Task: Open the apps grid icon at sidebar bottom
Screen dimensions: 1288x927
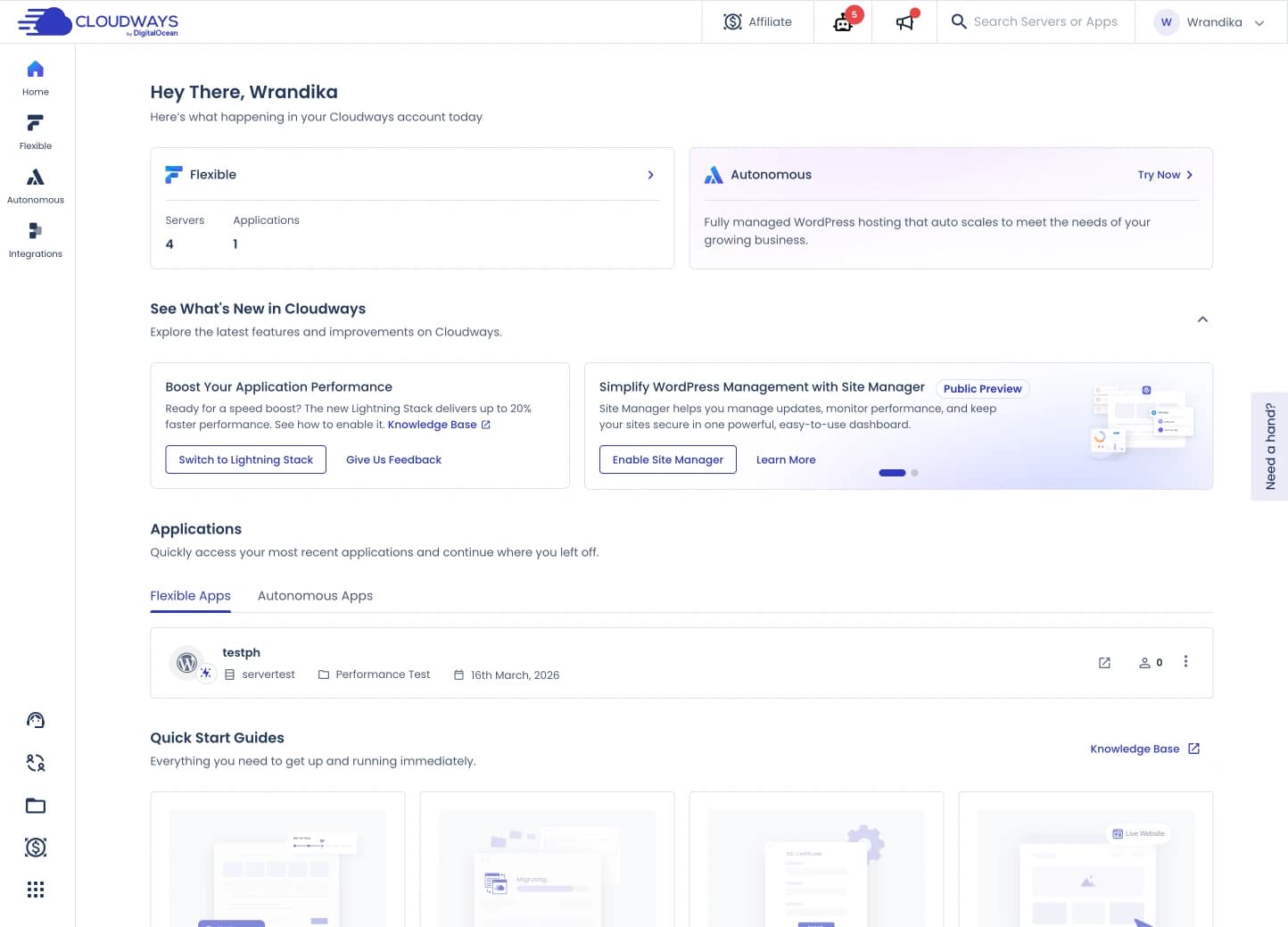Action: pyautogui.click(x=35, y=889)
